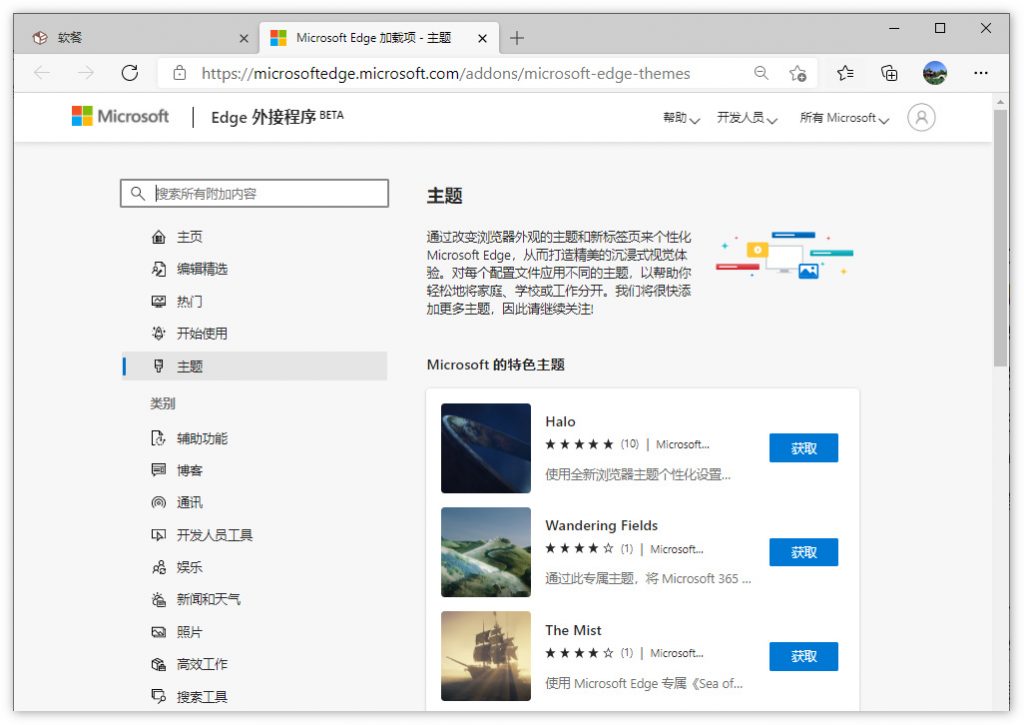Click 获取 button for The Mist theme
The image size is (1024, 725).
(803, 657)
